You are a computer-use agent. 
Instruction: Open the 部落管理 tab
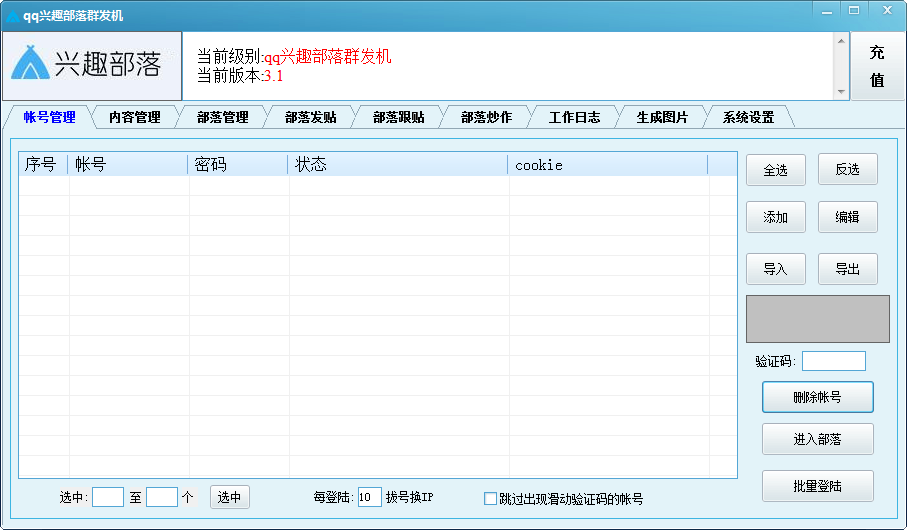(223, 117)
